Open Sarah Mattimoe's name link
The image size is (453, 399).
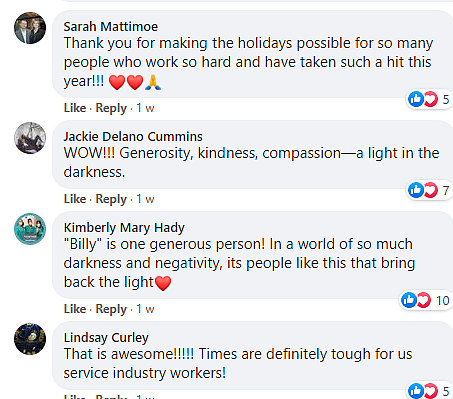click(111, 27)
